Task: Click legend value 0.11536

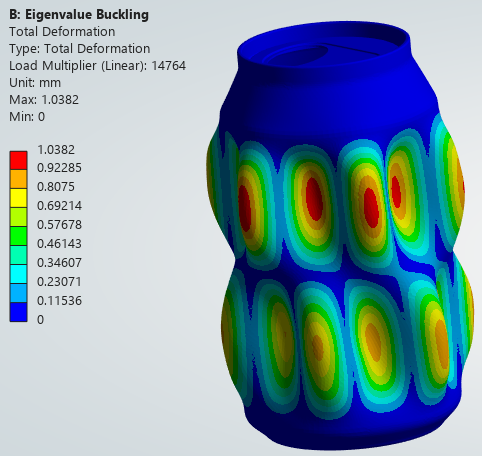Action: 59,301
